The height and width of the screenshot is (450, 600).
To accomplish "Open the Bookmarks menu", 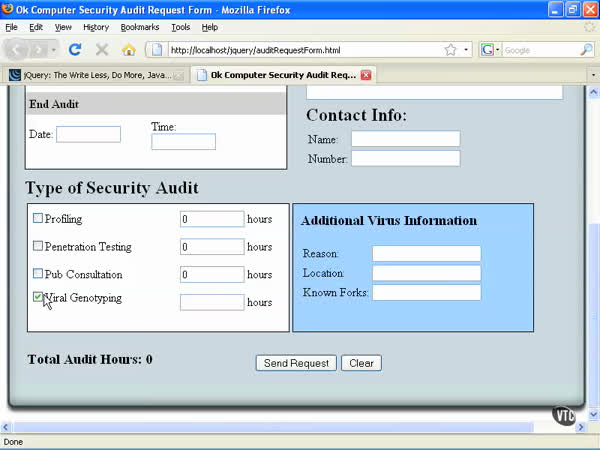I will pyautogui.click(x=140, y=27).
